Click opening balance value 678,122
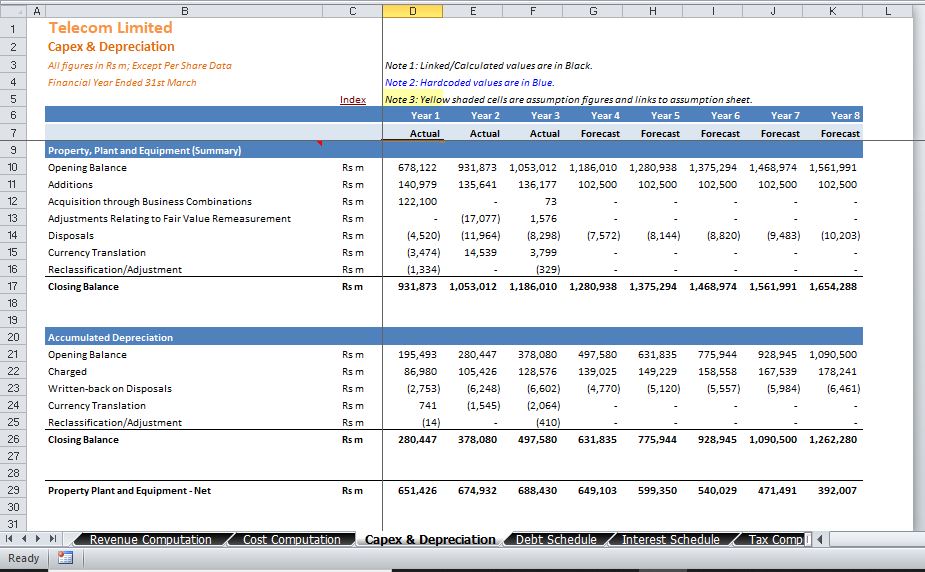The image size is (925, 572). pyautogui.click(x=417, y=167)
